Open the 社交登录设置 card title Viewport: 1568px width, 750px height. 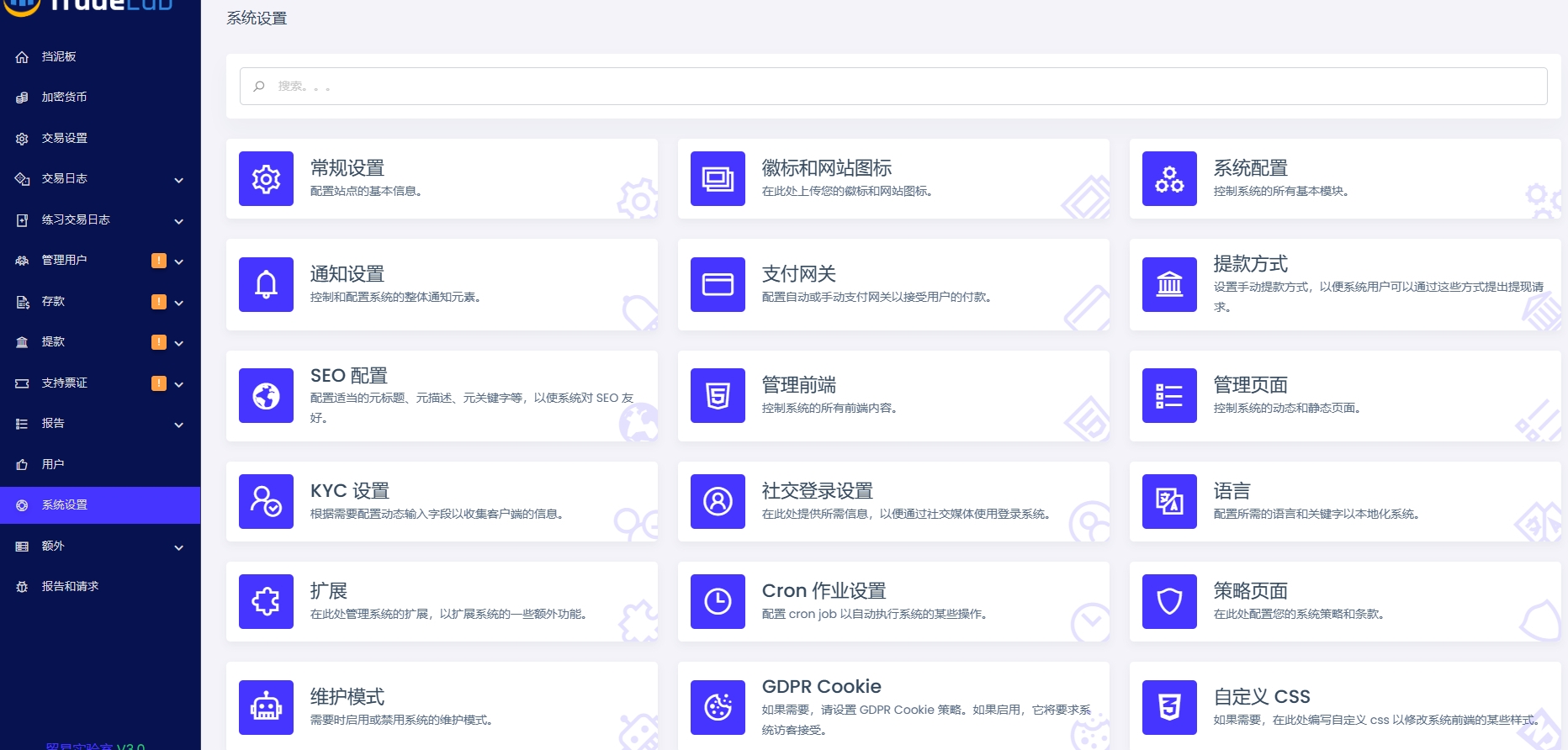(x=817, y=491)
